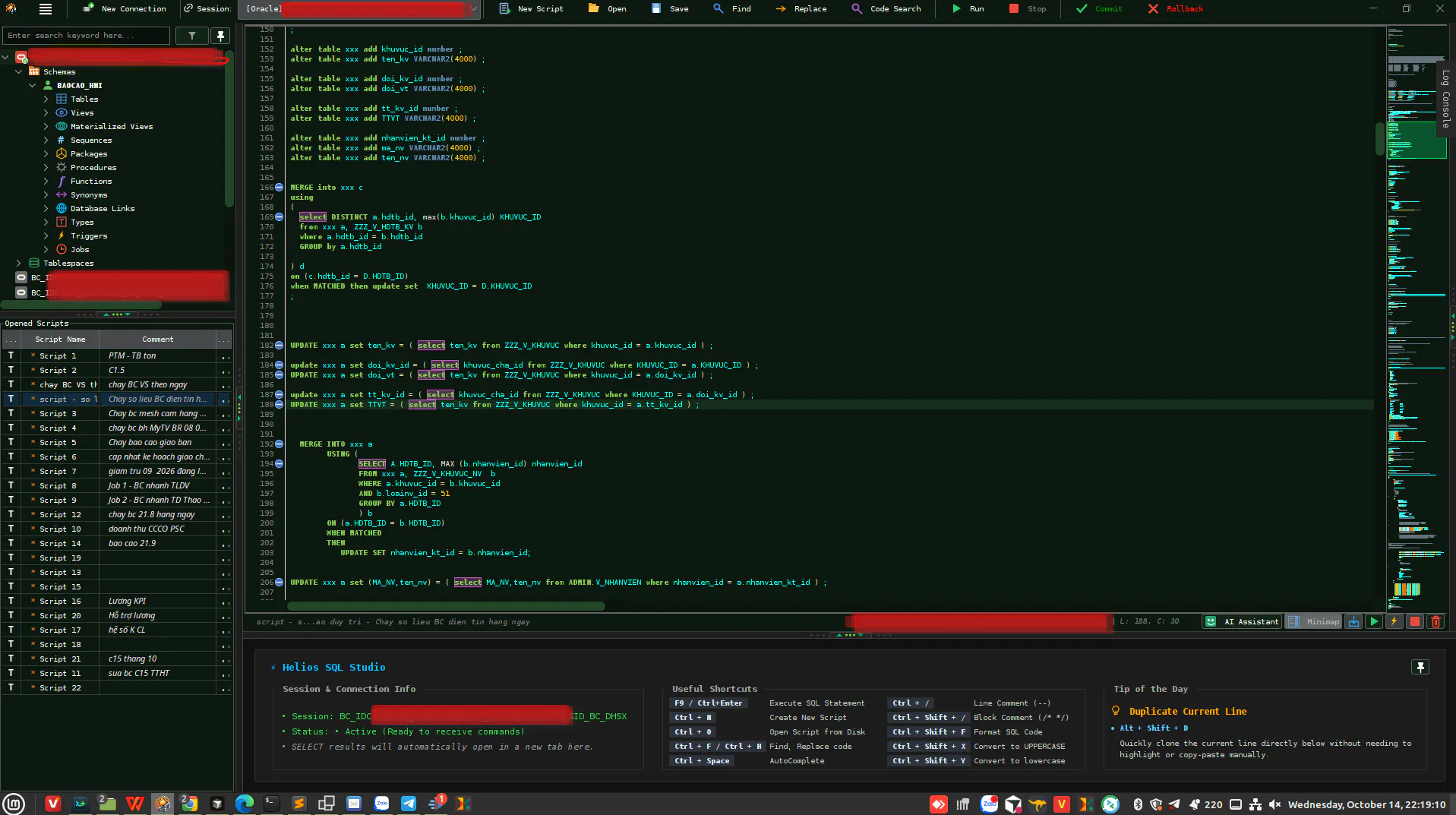This screenshot has width=1456, height=815.
Task: Toggle the pin icon beside the filter
Action: tap(220, 36)
